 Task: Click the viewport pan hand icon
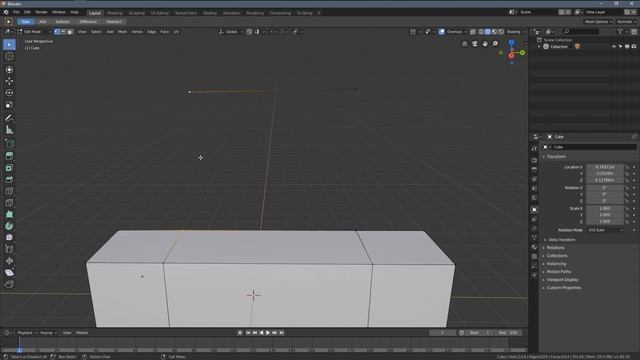click(x=485, y=44)
